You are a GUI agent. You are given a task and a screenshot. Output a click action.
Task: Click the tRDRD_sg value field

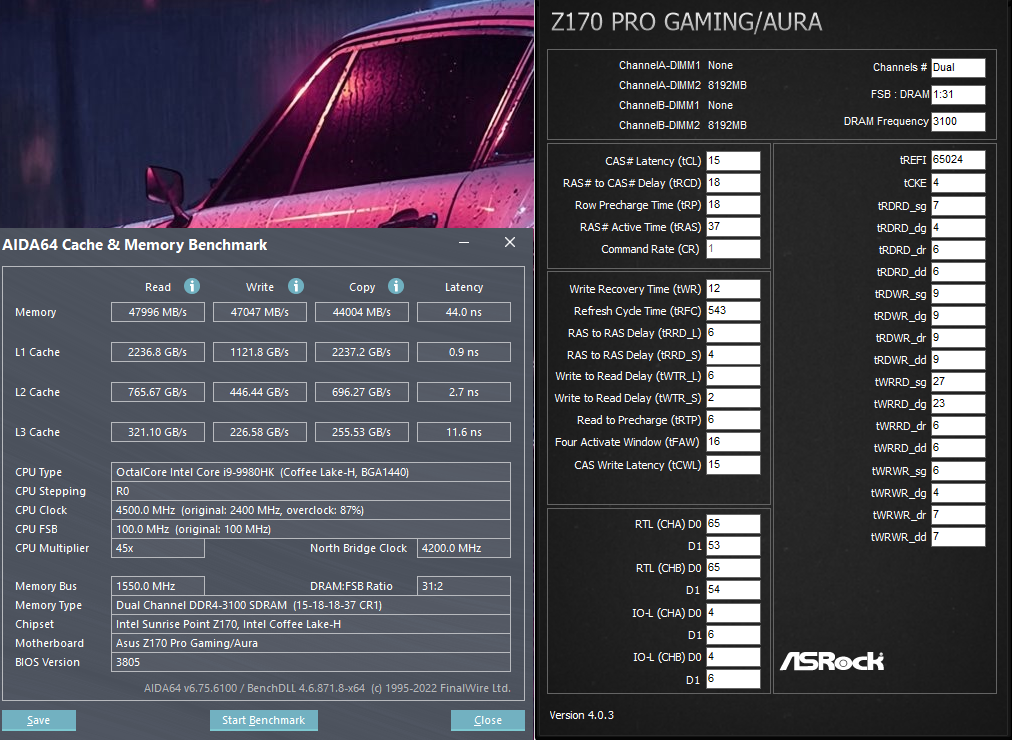958,206
